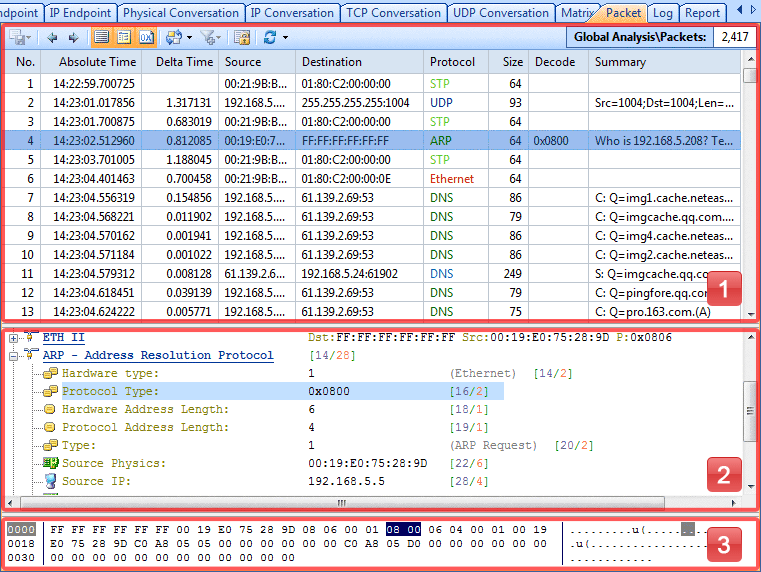Screen dimensions: 761x572
Task: Click the export/save packets toolbar icon
Action: point(17,37)
